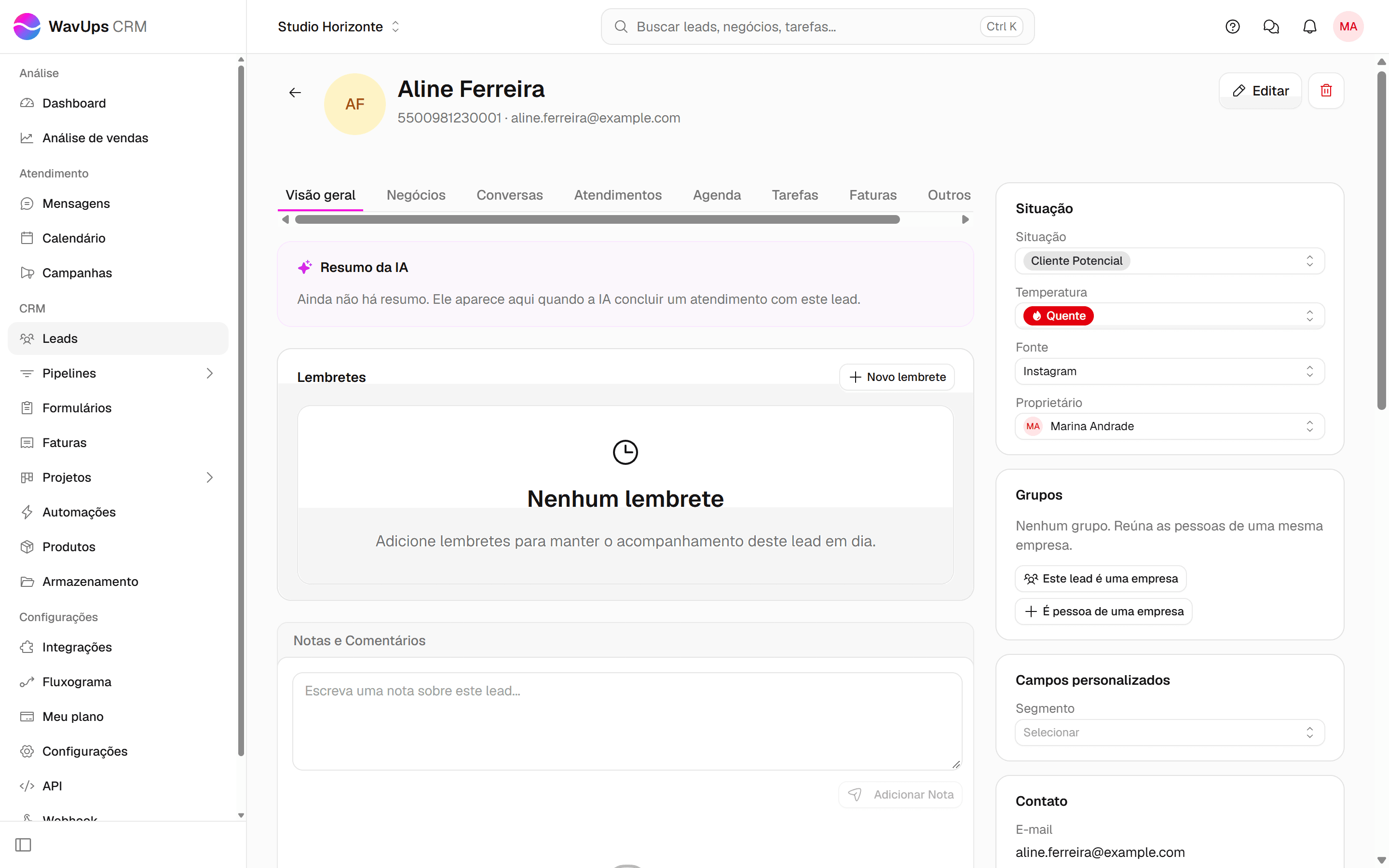Screen dimensions: 1389x868
Task: Click the back arrow beside the lead avatar
Action: click(295, 93)
